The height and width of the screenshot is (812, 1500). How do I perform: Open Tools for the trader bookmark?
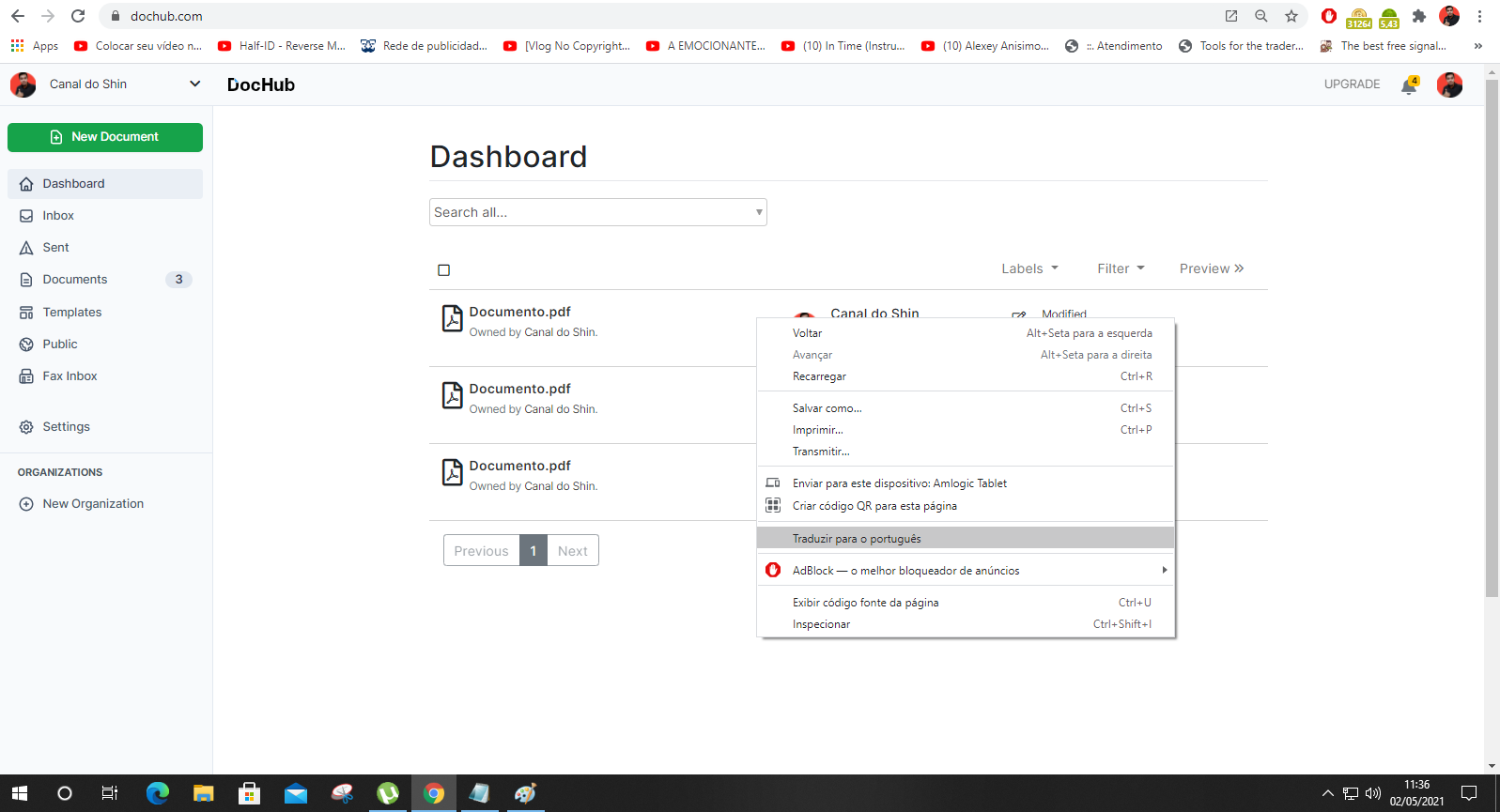tap(1242, 45)
